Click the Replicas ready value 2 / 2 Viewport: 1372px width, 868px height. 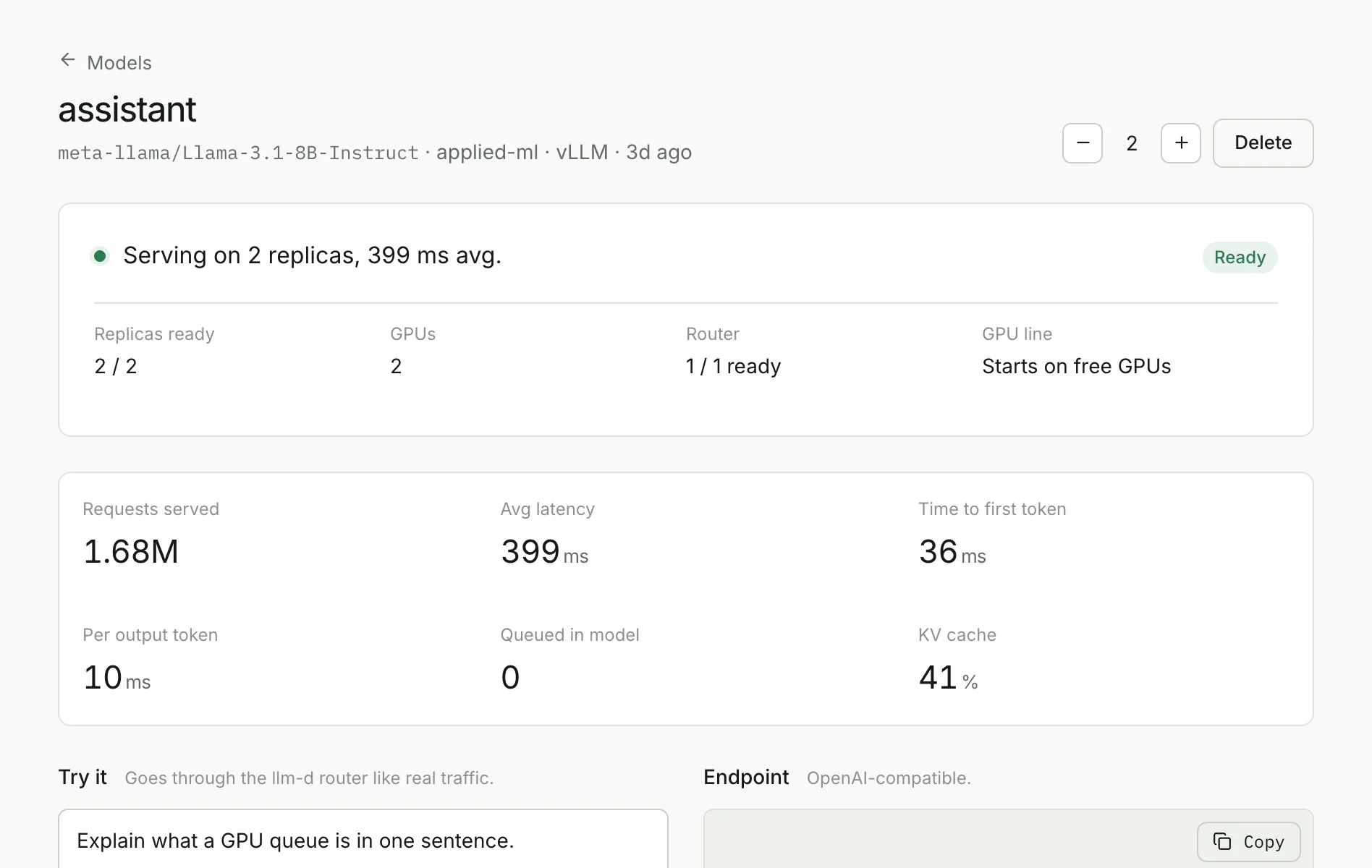(116, 366)
